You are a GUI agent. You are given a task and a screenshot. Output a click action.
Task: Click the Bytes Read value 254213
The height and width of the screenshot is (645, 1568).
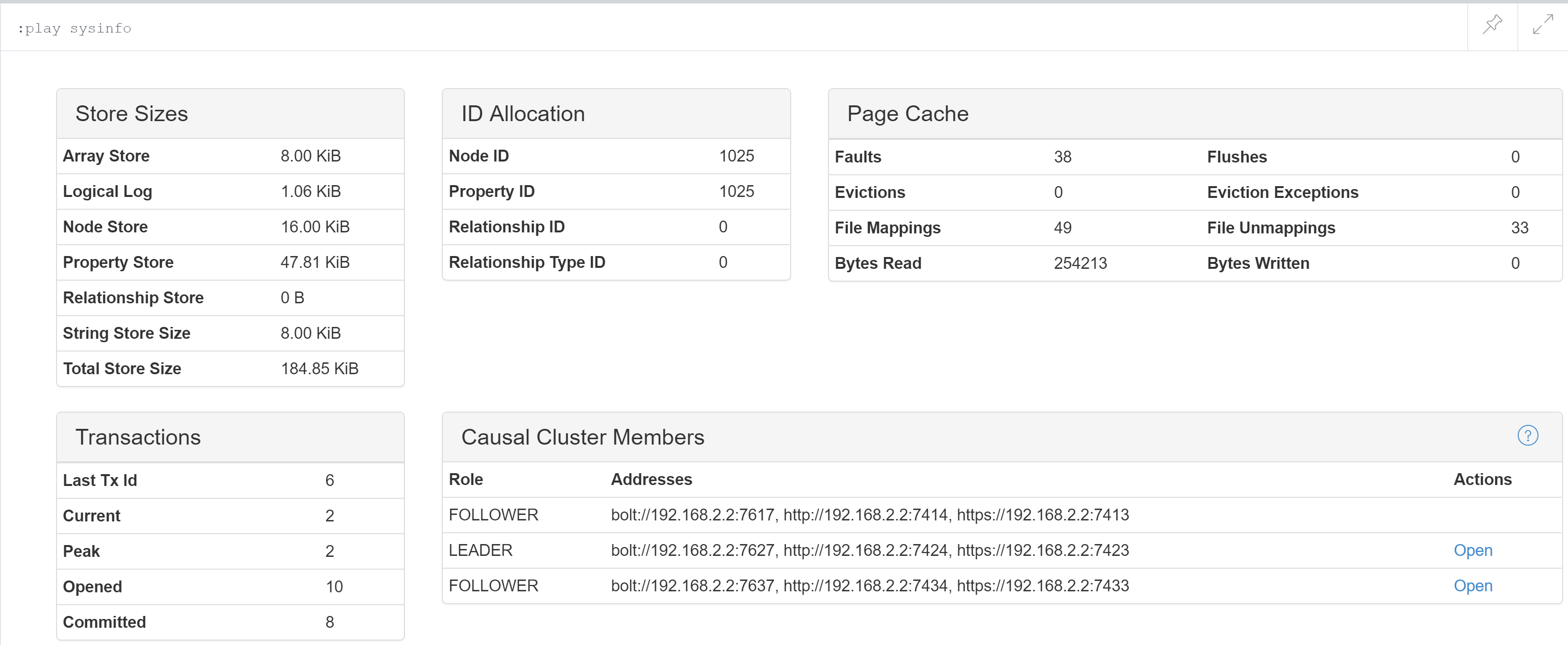[1080, 263]
